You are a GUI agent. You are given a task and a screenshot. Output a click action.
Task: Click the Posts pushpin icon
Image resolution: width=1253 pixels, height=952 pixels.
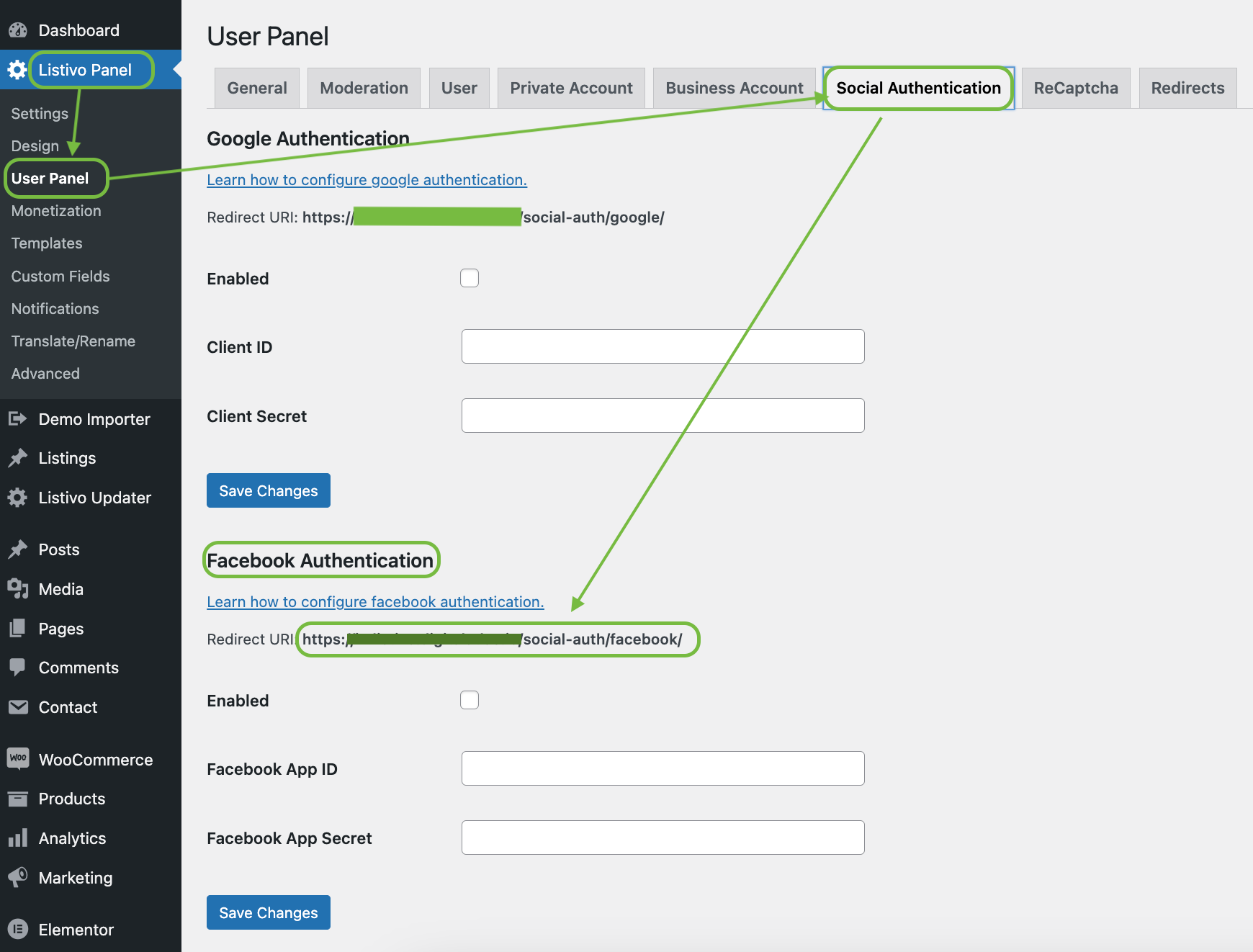click(x=18, y=549)
